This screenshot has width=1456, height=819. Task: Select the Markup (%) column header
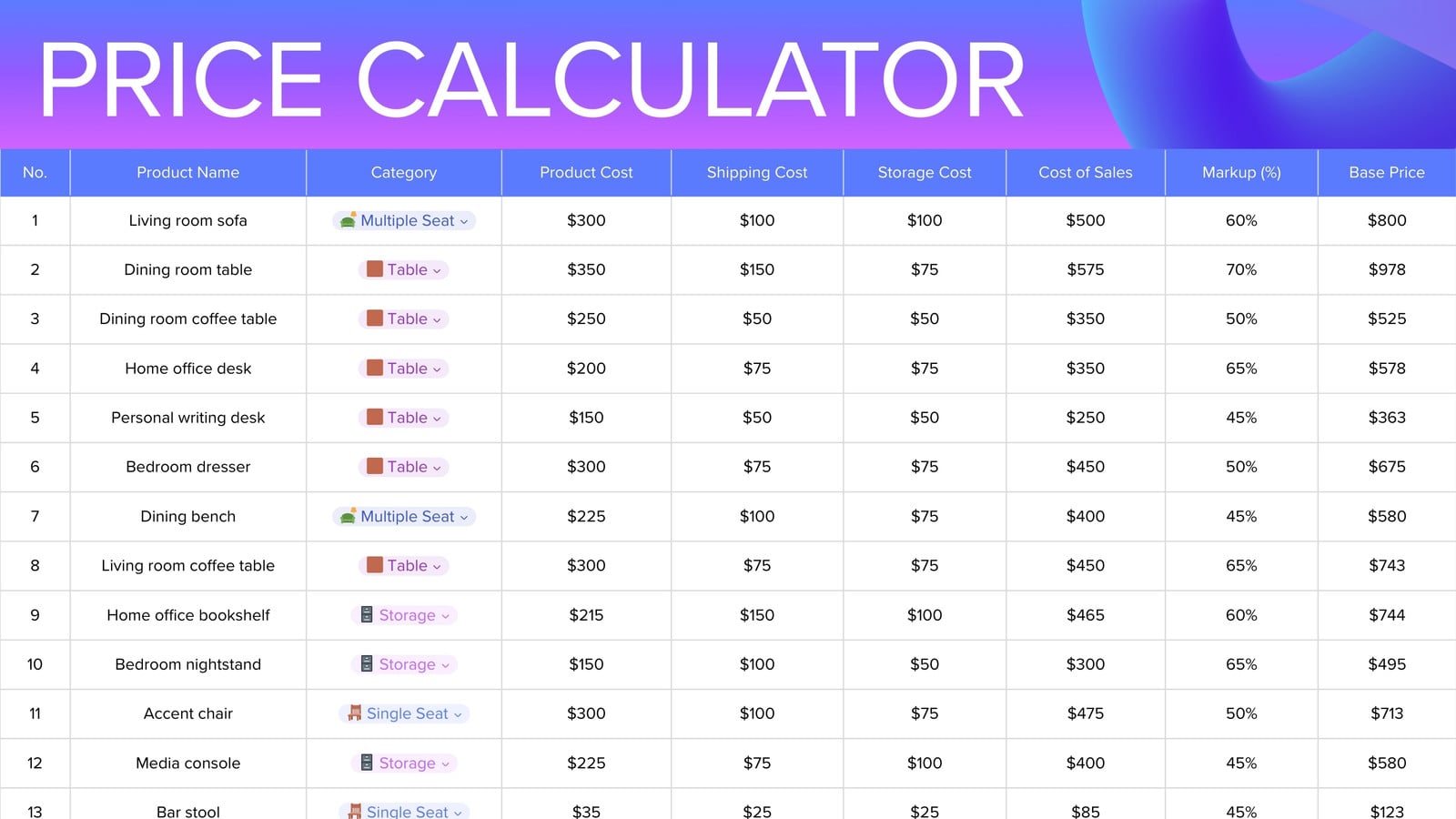(x=1241, y=172)
